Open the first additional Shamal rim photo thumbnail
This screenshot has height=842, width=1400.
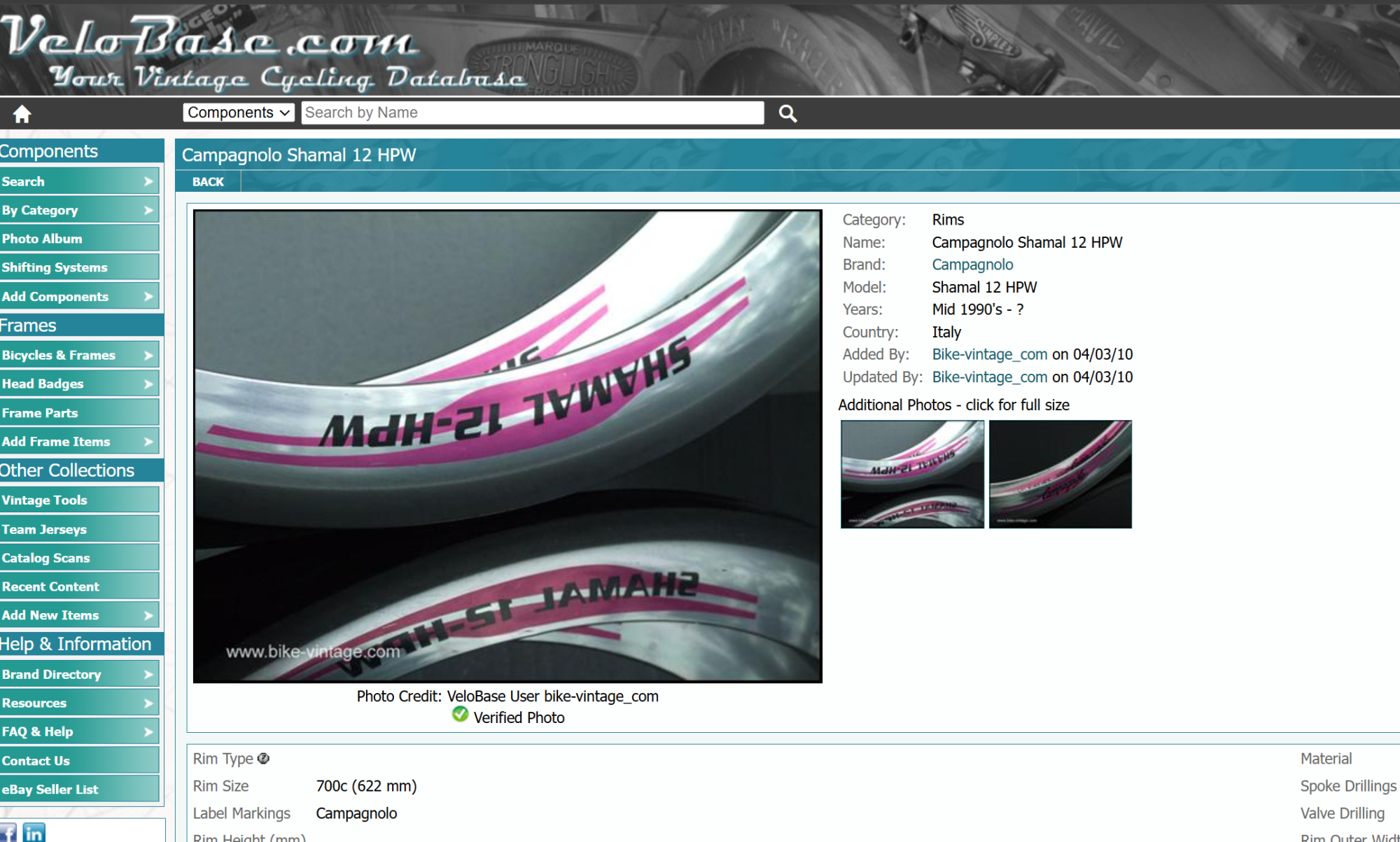(x=912, y=474)
